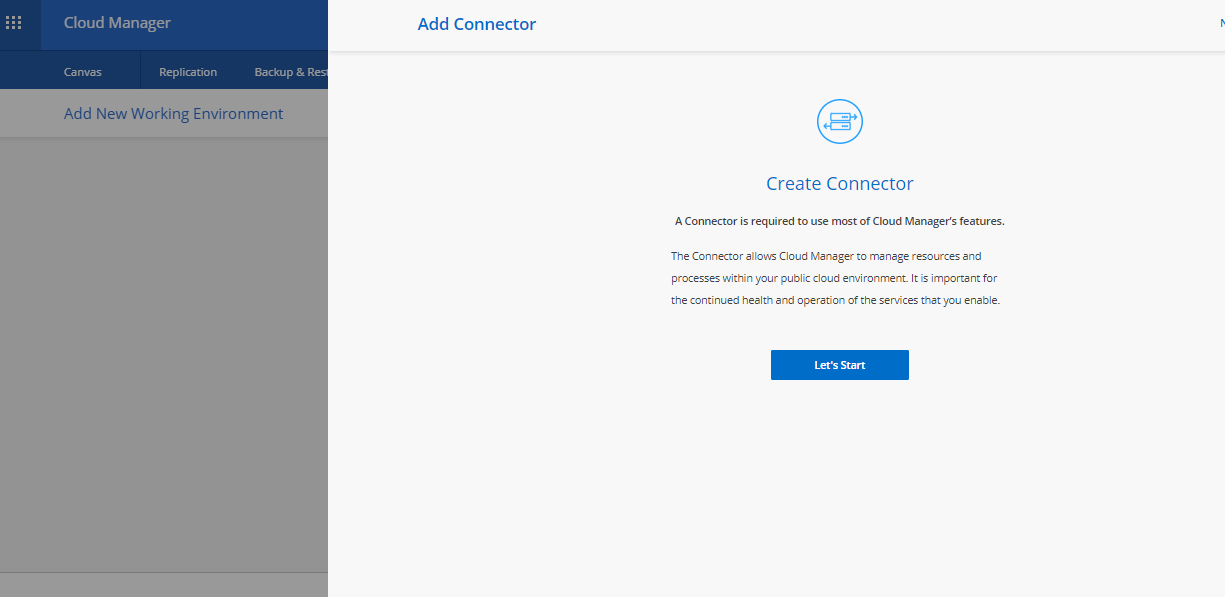The image size is (1225, 597).
Task: Click blank header area right of Add Connector
Action: pyautogui.click(x=850, y=24)
